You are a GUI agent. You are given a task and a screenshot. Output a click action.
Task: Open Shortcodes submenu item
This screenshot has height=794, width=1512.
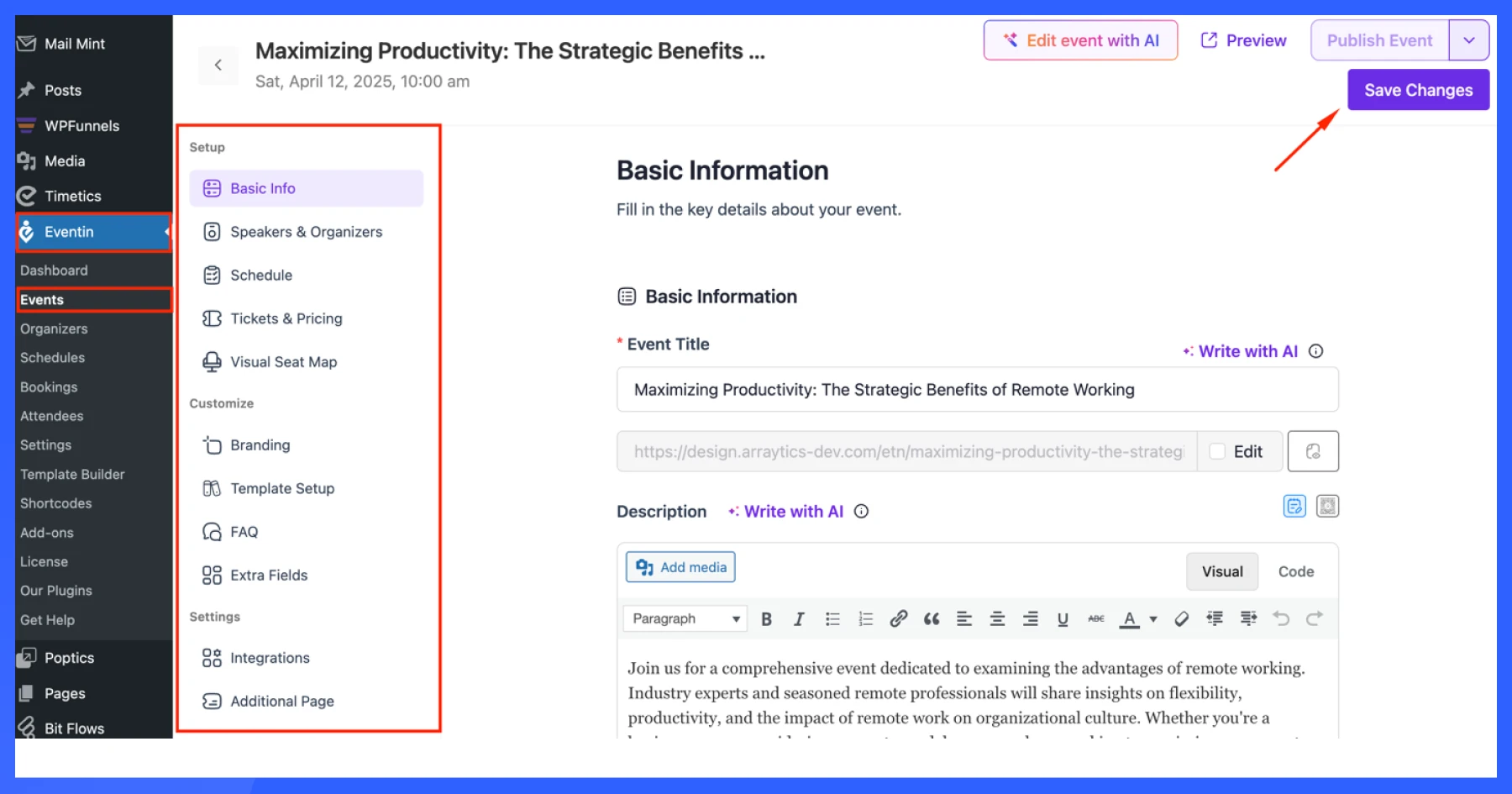point(56,504)
